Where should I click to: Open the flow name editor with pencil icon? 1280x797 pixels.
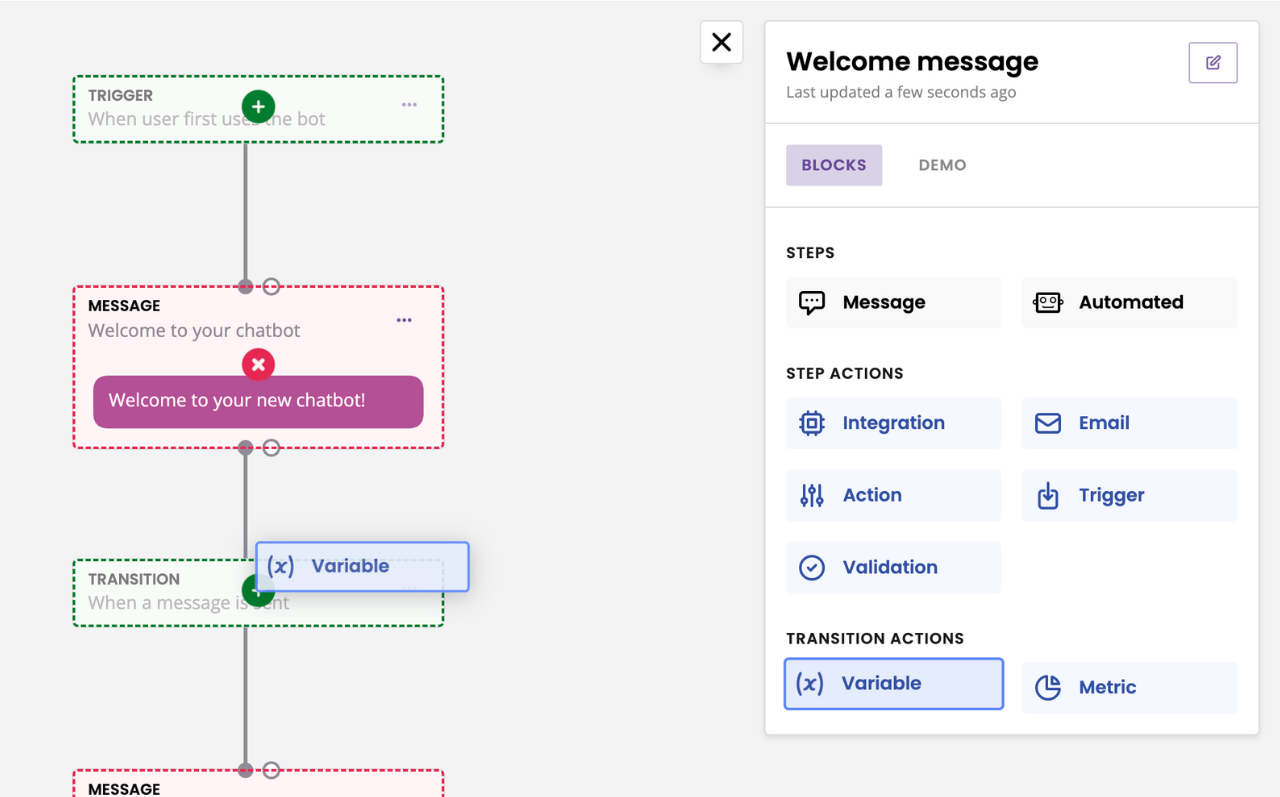click(x=1212, y=62)
